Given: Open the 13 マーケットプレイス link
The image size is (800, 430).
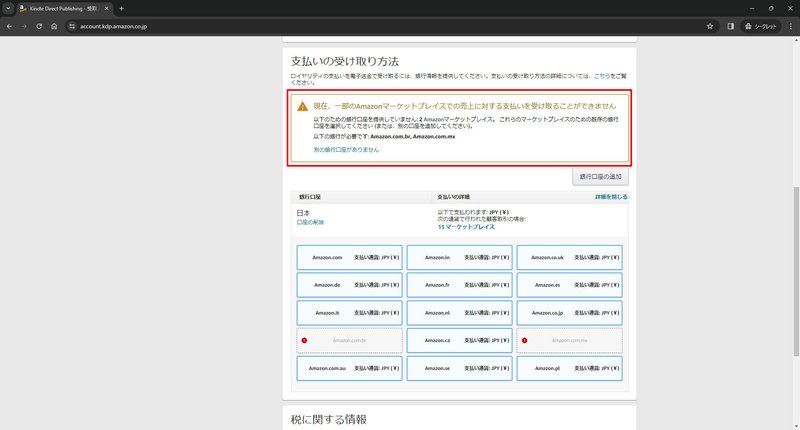Looking at the screenshot, I should (466, 227).
